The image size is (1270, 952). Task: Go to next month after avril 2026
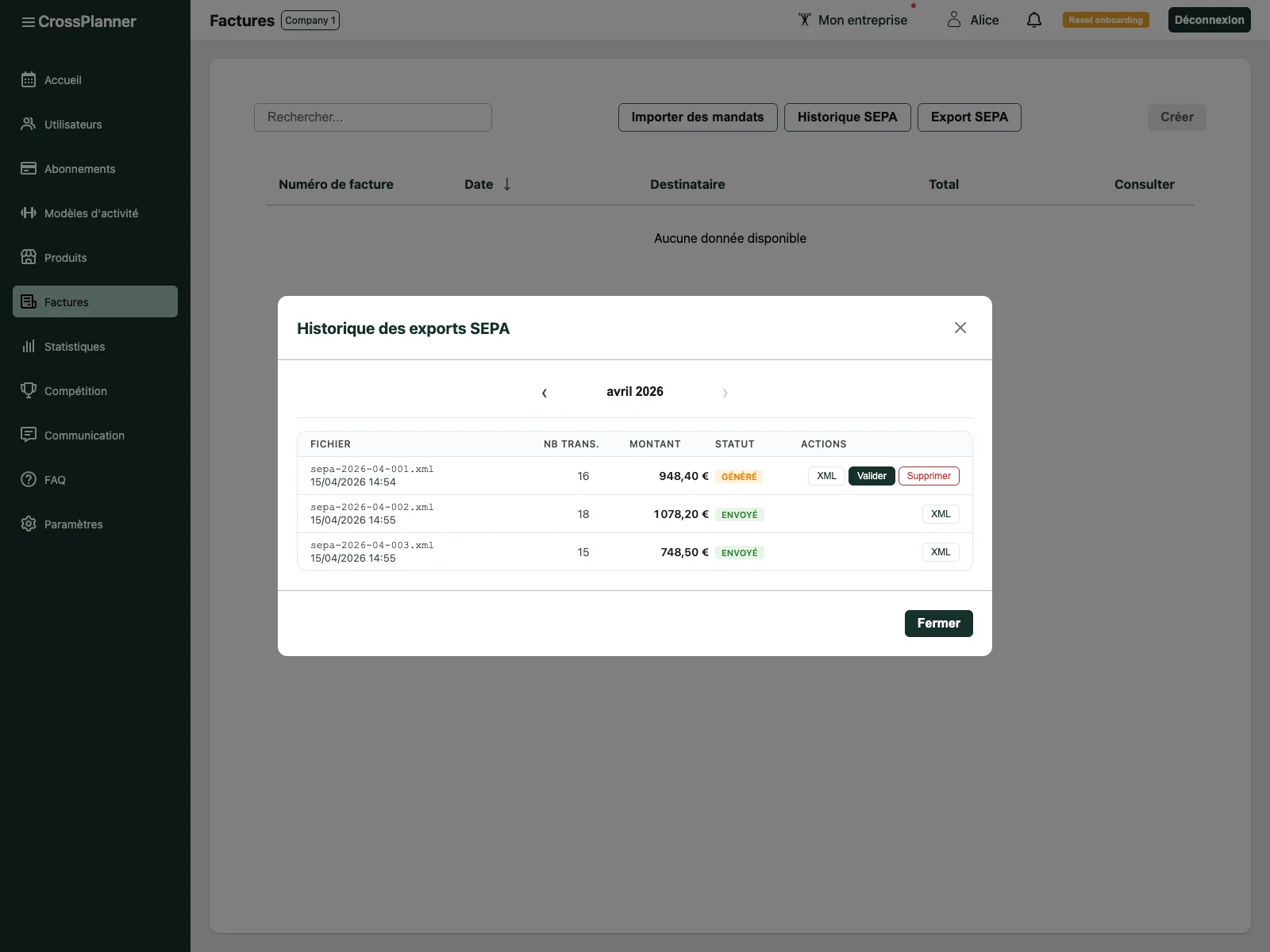click(725, 393)
